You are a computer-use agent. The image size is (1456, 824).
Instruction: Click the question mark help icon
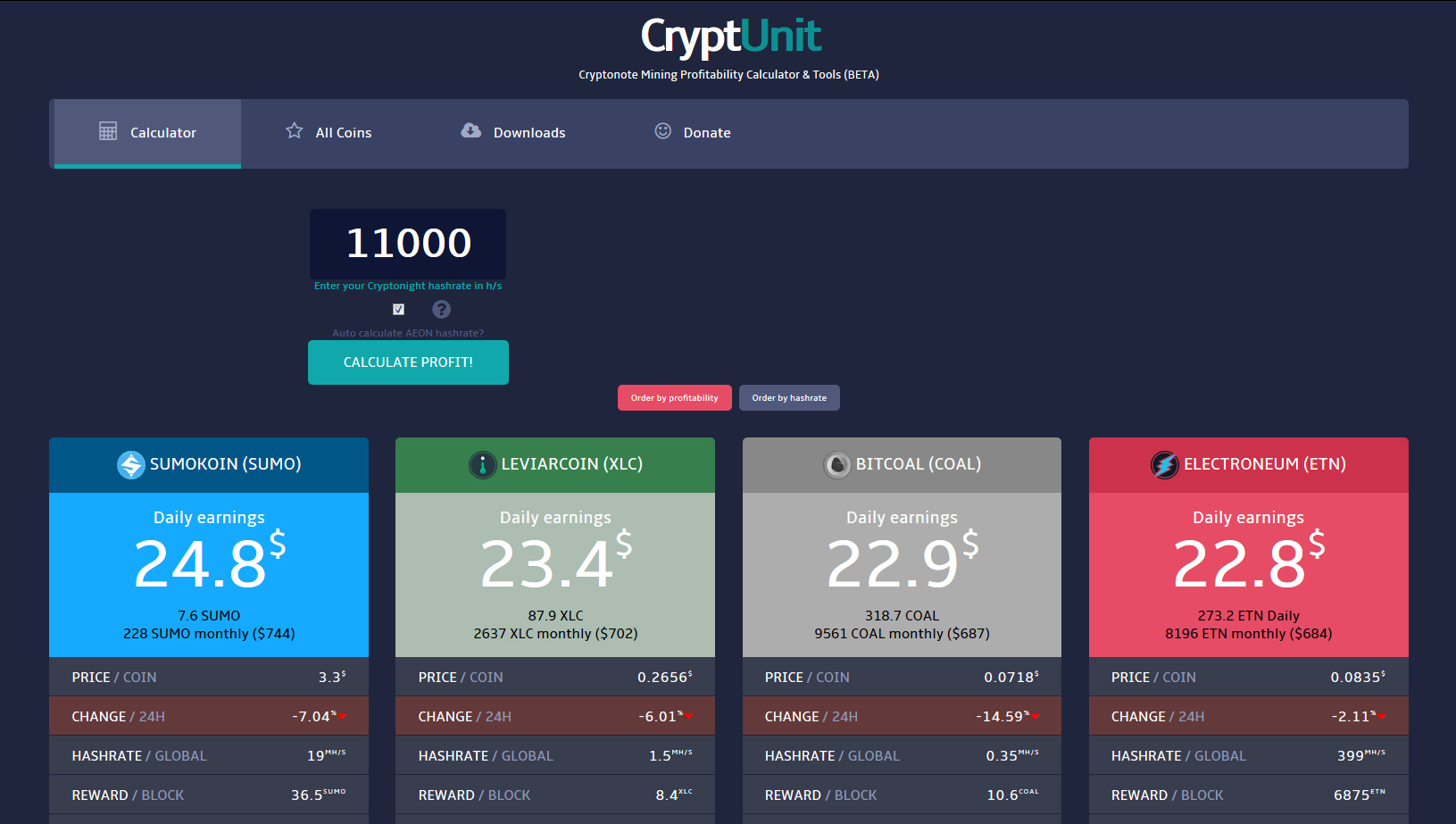point(441,310)
